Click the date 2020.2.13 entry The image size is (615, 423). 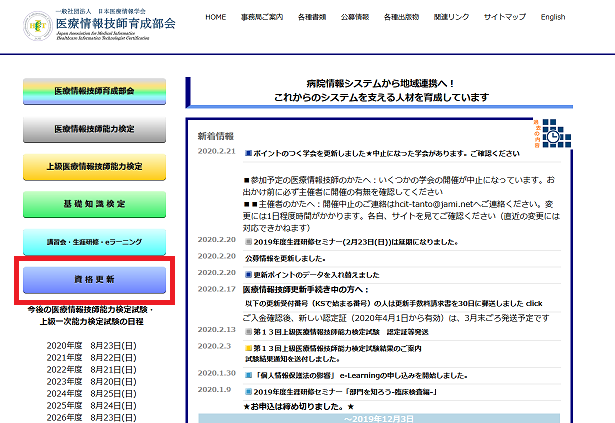point(217,330)
